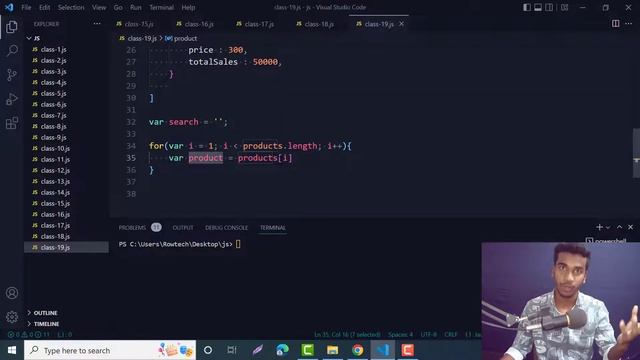Image resolution: width=640 pixels, height=360 pixels.
Task: Expand the Timeline section
Action: coord(46,324)
